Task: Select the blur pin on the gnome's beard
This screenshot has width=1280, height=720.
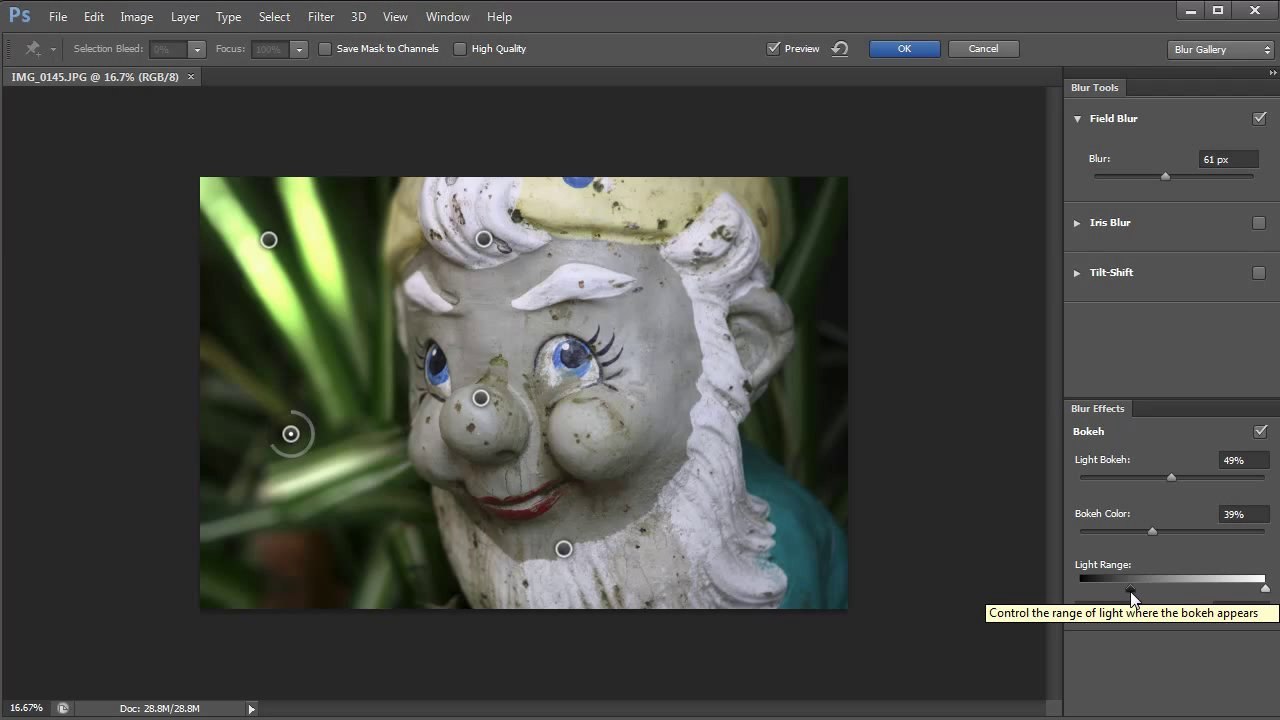Action: (564, 549)
